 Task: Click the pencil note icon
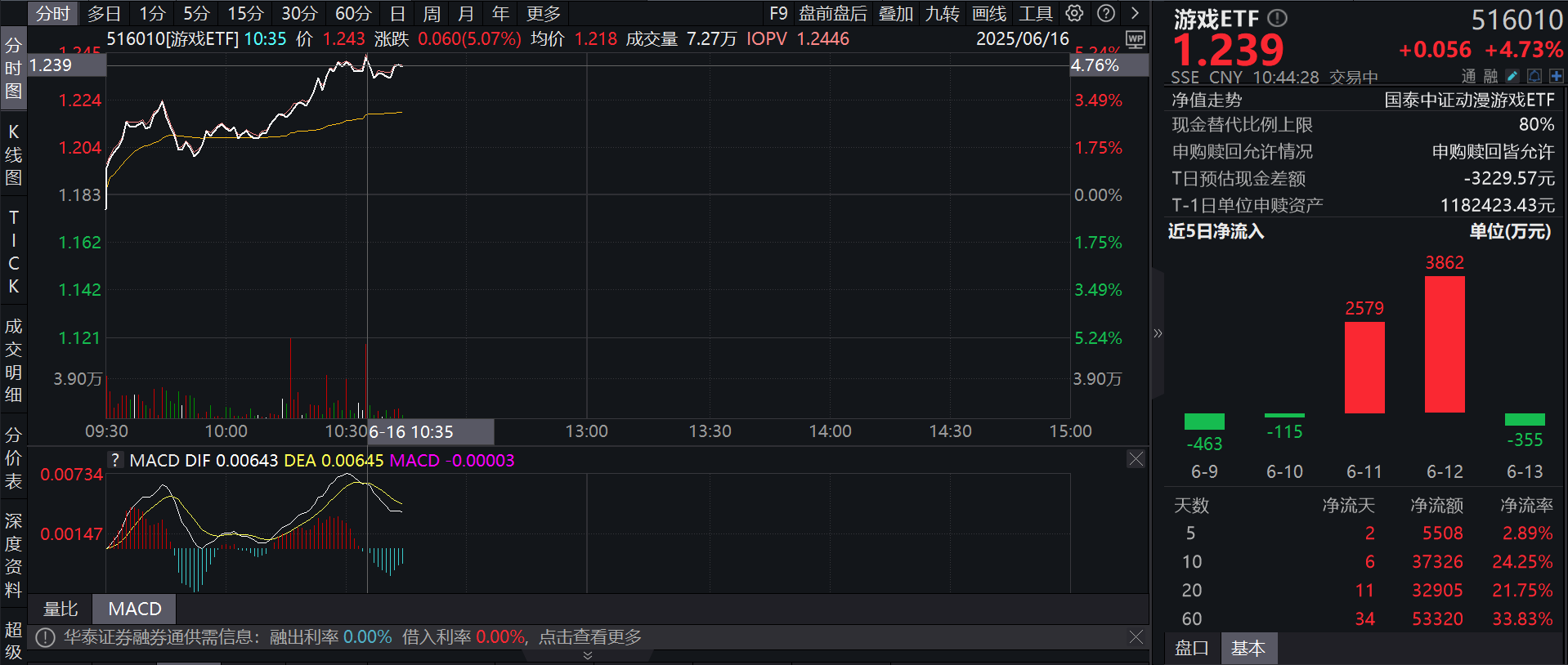pyautogui.click(x=1512, y=76)
